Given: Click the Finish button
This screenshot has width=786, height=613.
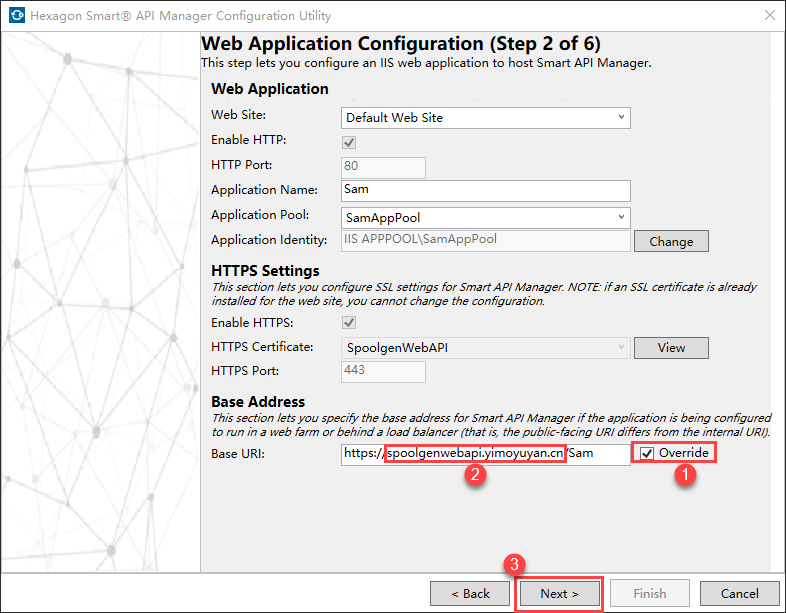Looking at the screenshot, I should click(650, 593).
